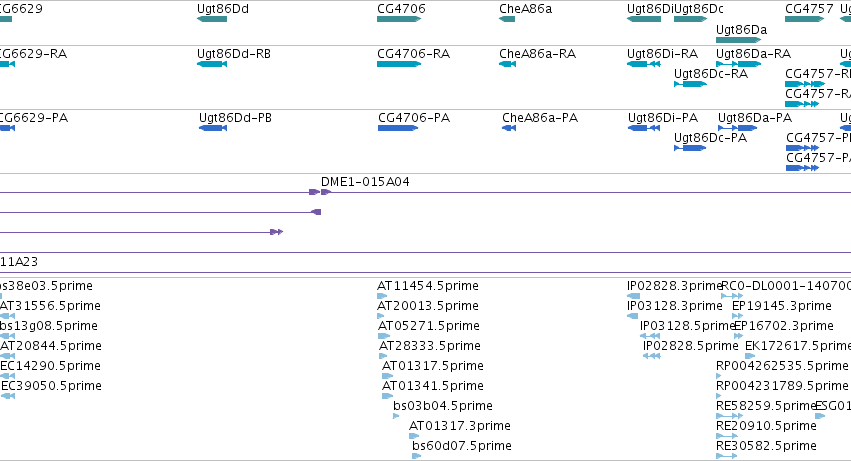Select the Ugt86Di-RA transcript label

pyautogui.click(x=662, y=54)
